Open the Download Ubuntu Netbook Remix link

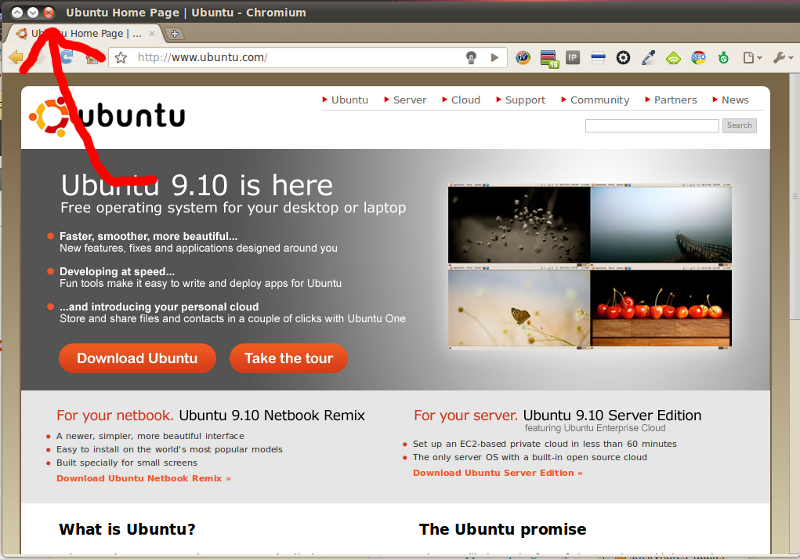coord(143,478)
